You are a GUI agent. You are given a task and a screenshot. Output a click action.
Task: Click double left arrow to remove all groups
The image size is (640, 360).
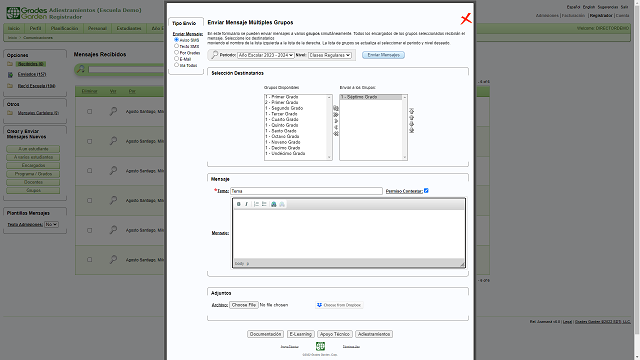[x=336, y=134]
